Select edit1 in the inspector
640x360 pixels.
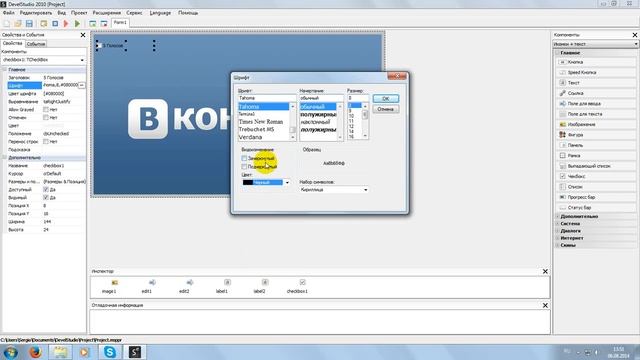(147, 287)
